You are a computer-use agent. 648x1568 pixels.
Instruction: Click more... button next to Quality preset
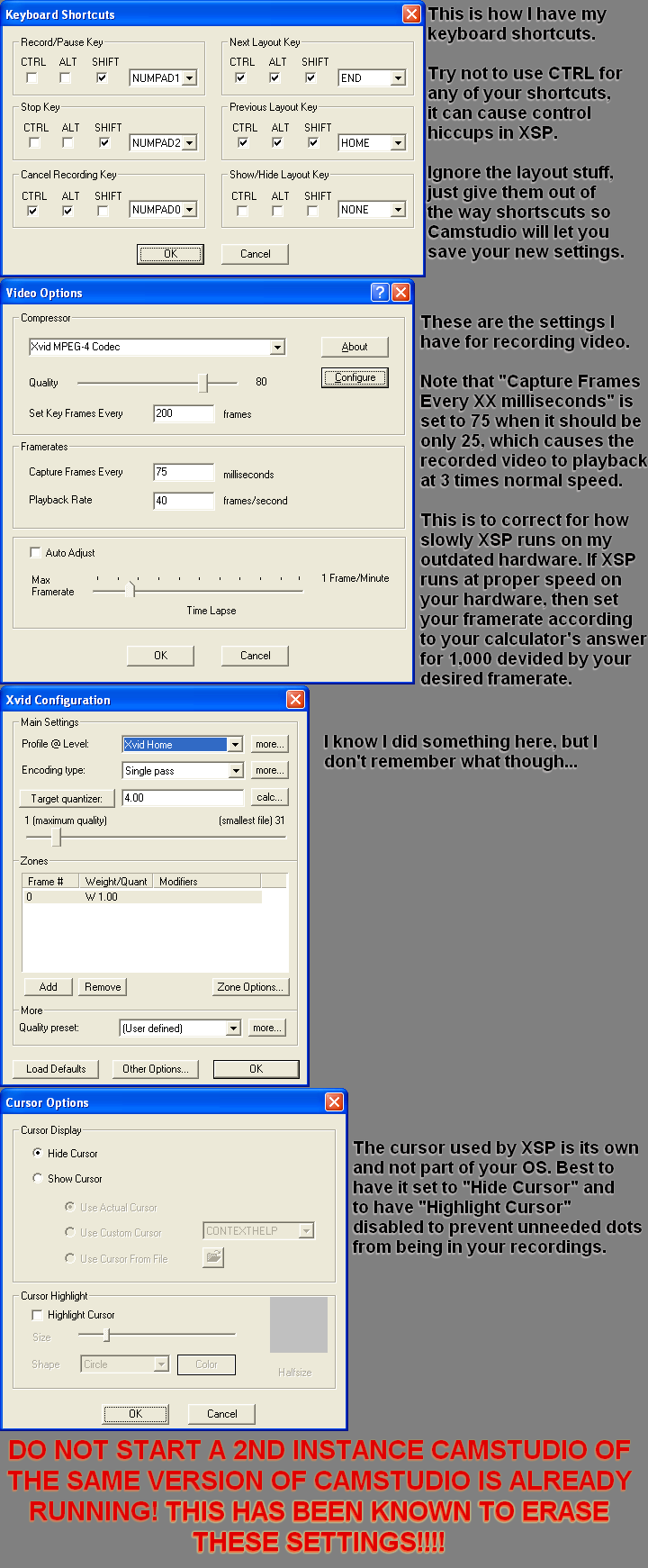tap(266, 1028)
